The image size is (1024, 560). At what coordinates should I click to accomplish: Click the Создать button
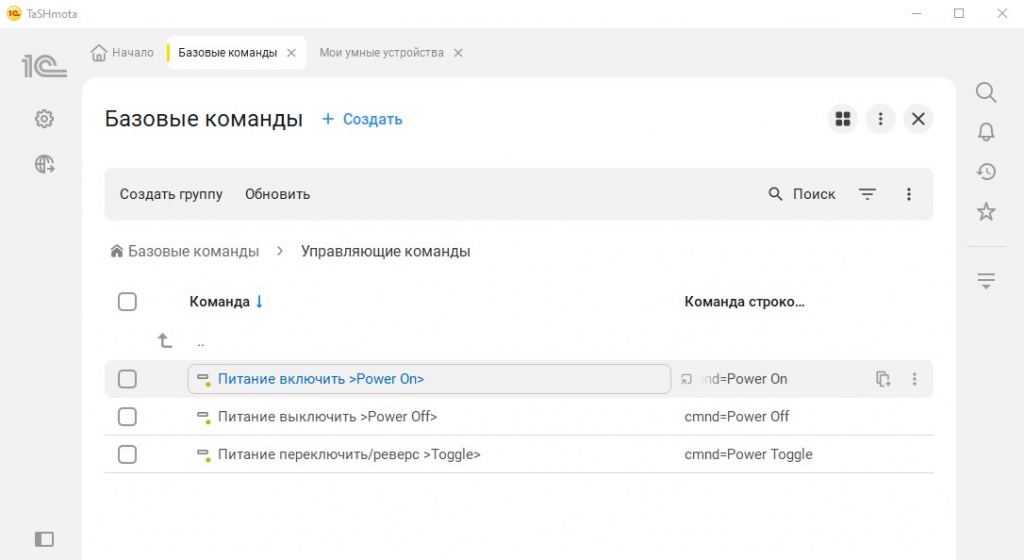362,119
